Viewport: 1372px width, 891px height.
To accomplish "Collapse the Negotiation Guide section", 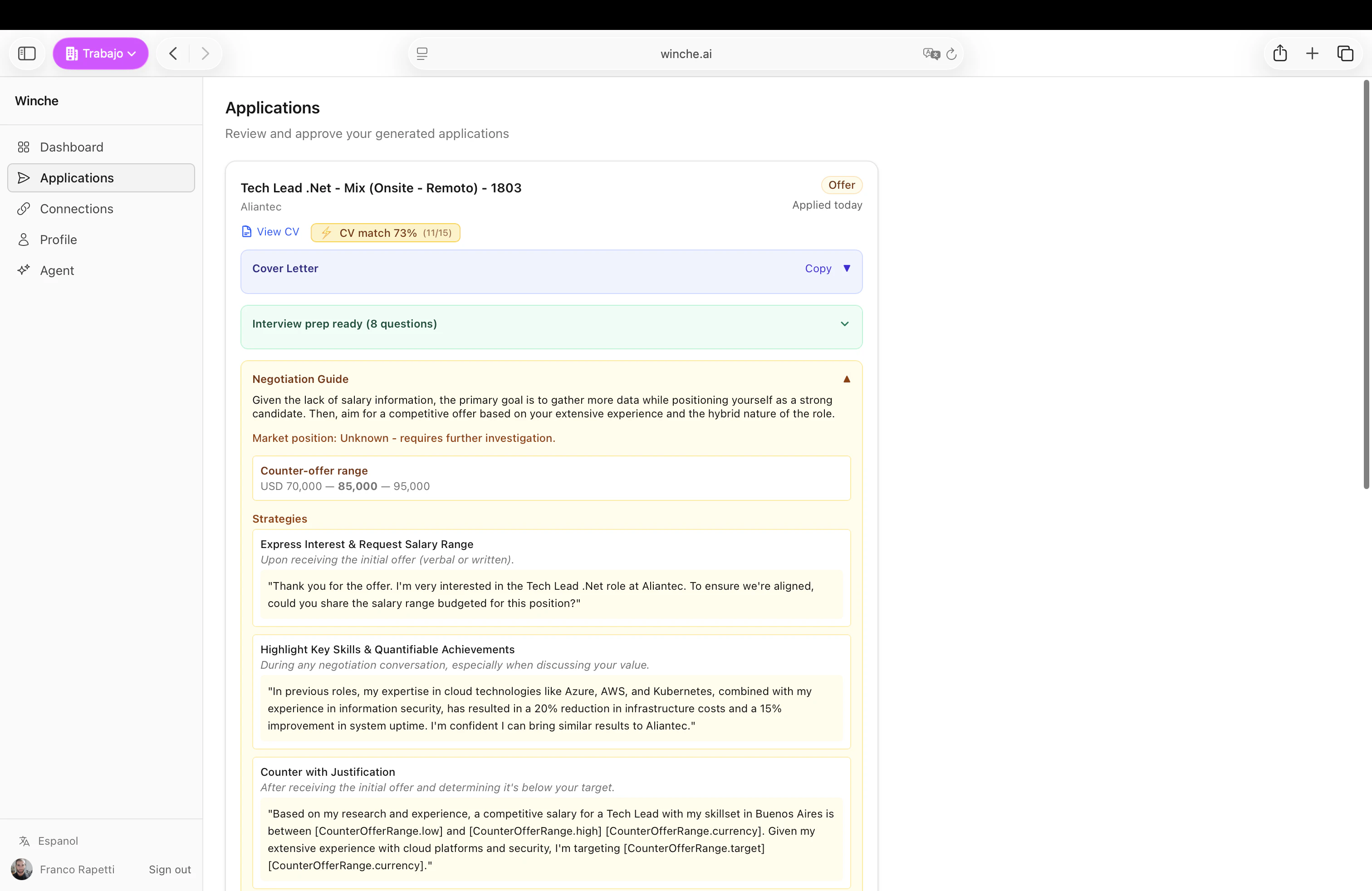I will 847,379.
